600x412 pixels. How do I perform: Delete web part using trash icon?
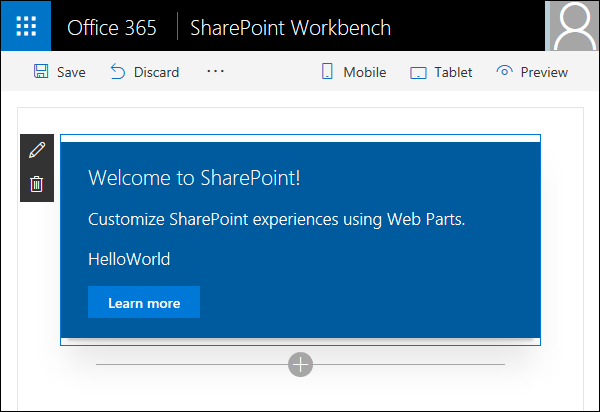(x=37, y=184)
